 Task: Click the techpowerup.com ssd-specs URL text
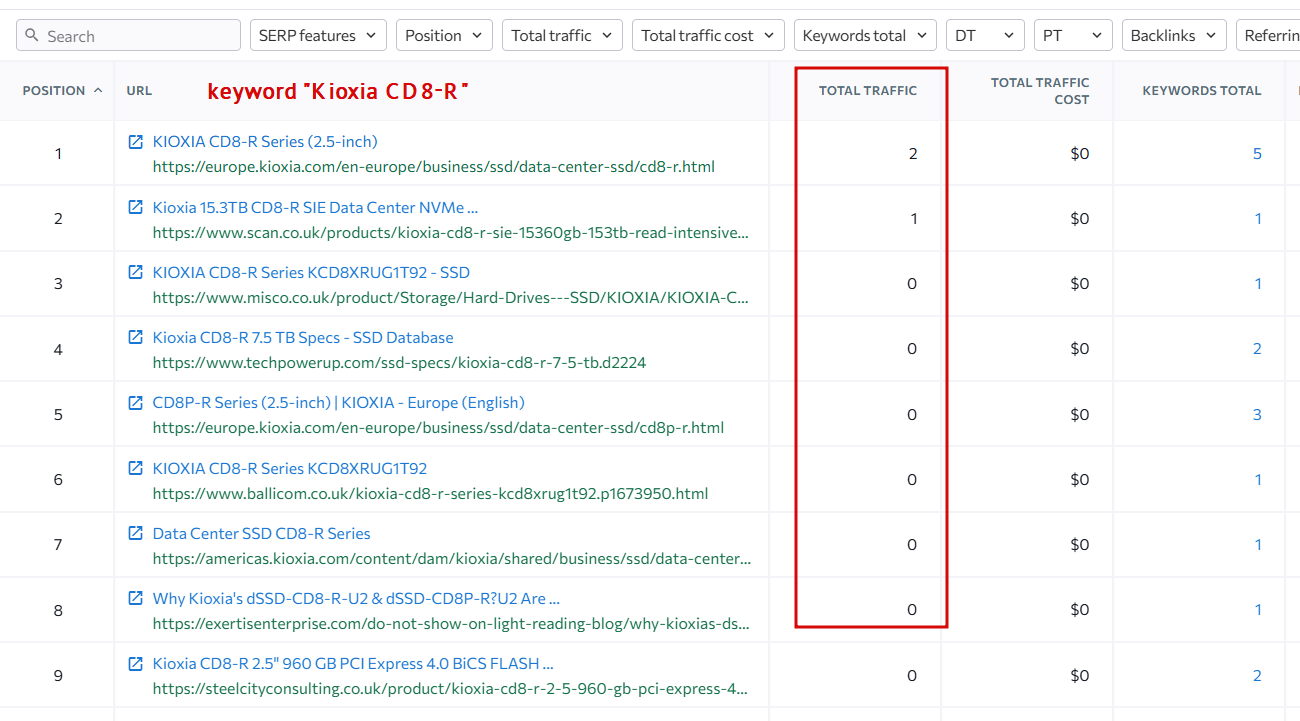point(400,363)
